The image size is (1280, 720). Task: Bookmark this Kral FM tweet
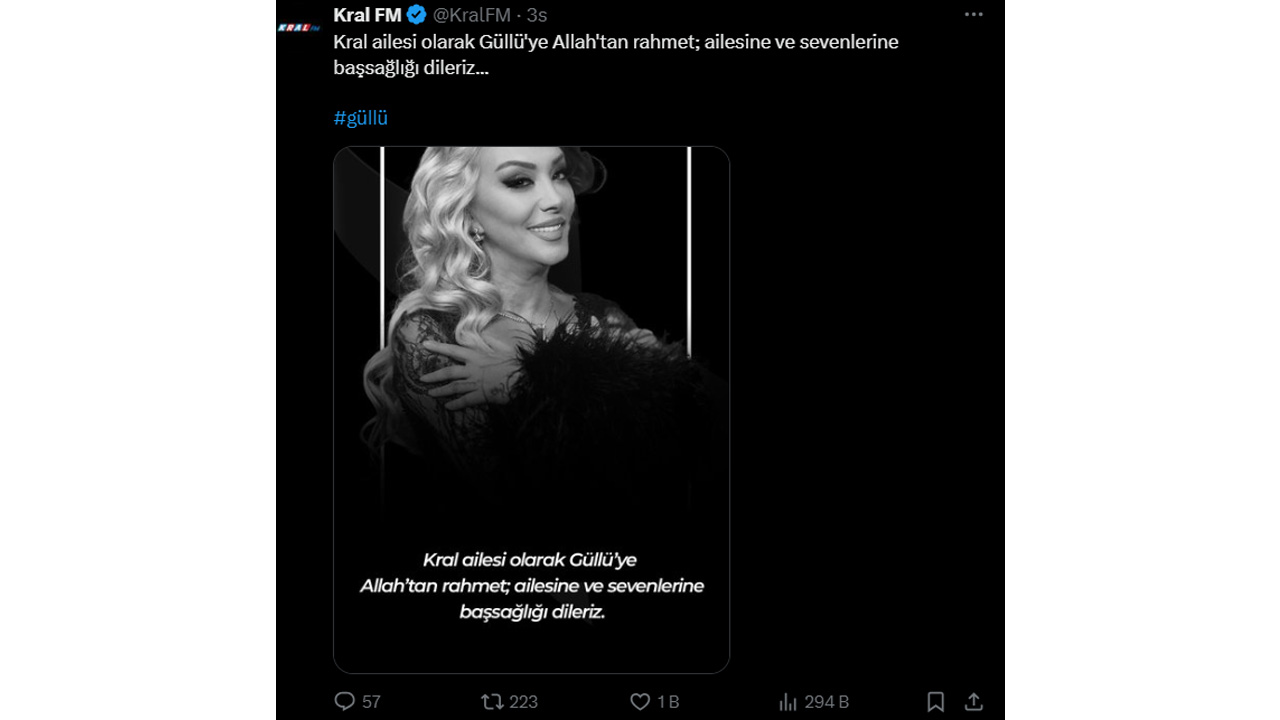[x=935, y=702]
